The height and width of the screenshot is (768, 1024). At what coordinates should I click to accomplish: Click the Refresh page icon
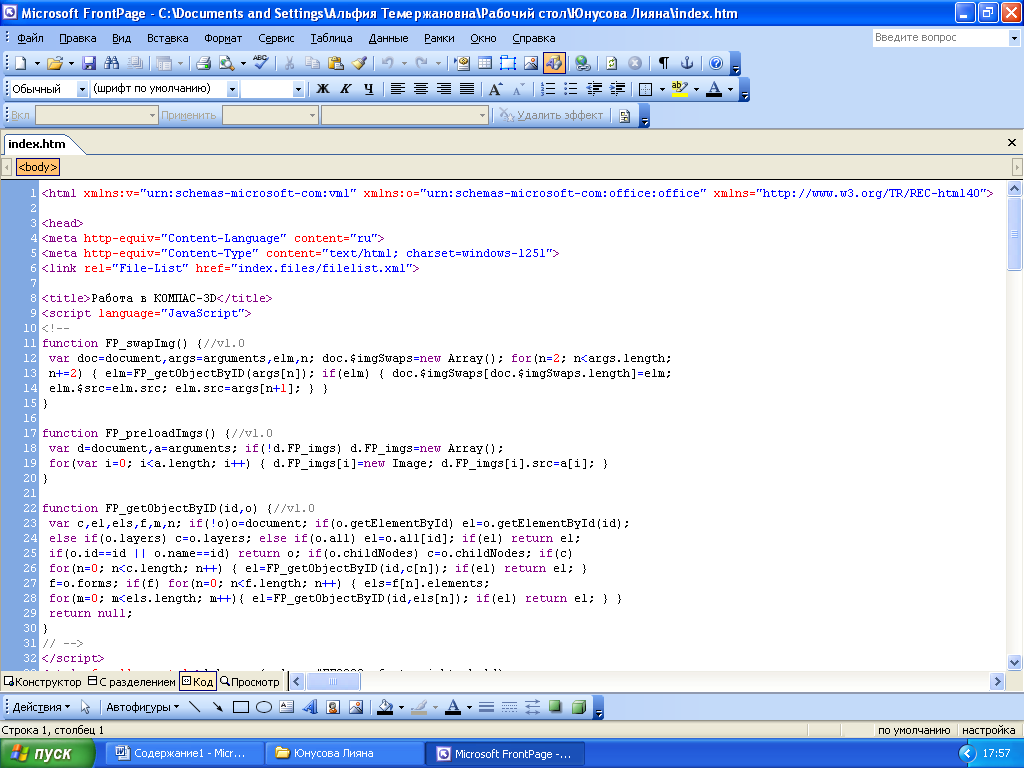coord(611,63)
